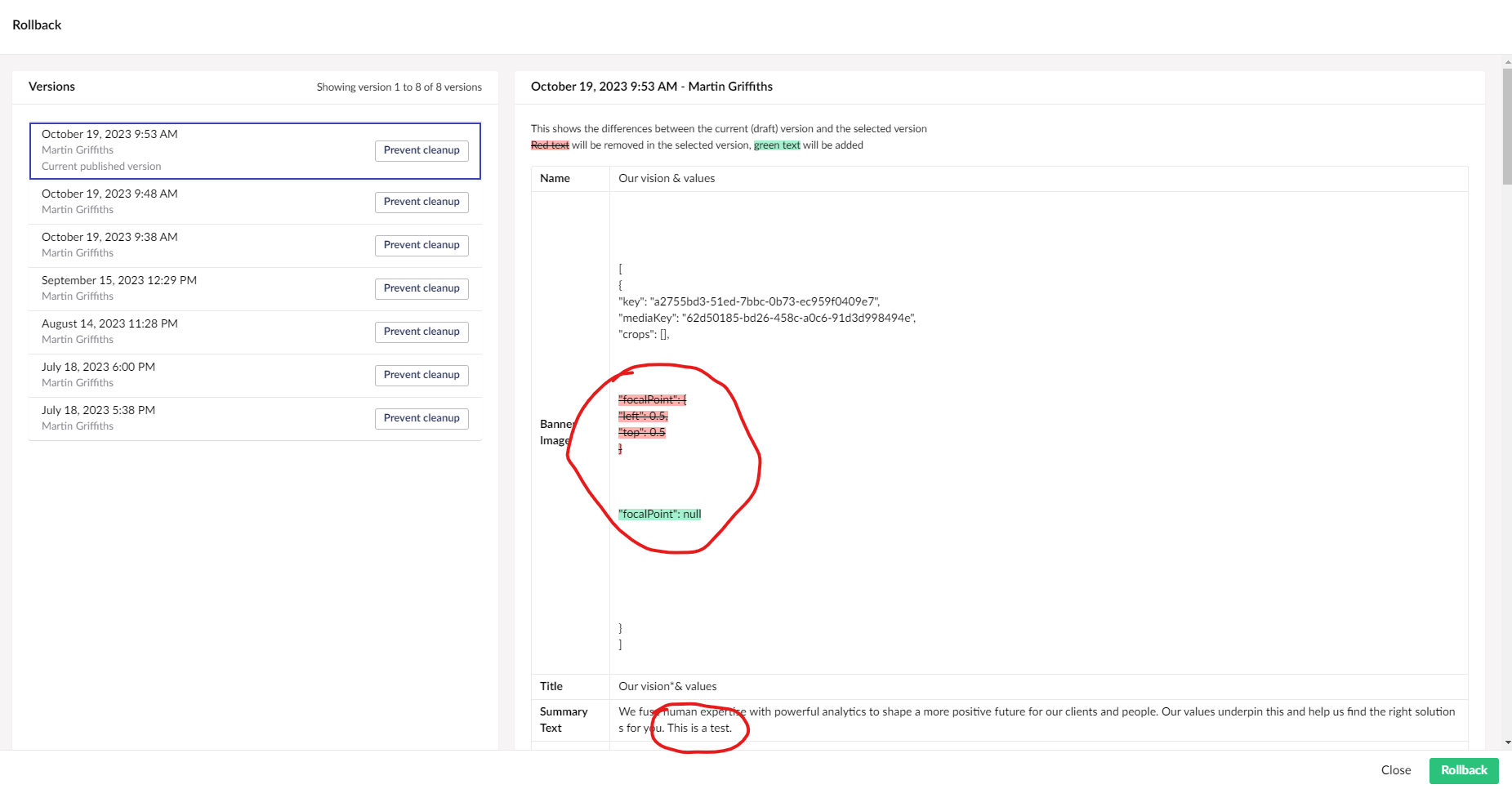Click Prevent cleanup for the July 18 5:38 PM version
The image size is (1512, 789).
tap(421, 418)
